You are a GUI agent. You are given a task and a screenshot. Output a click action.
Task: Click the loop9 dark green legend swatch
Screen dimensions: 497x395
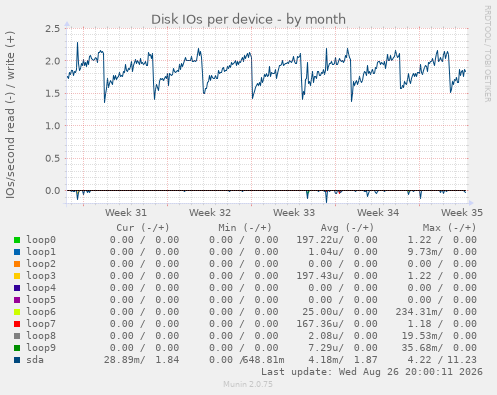coord(17,348)
